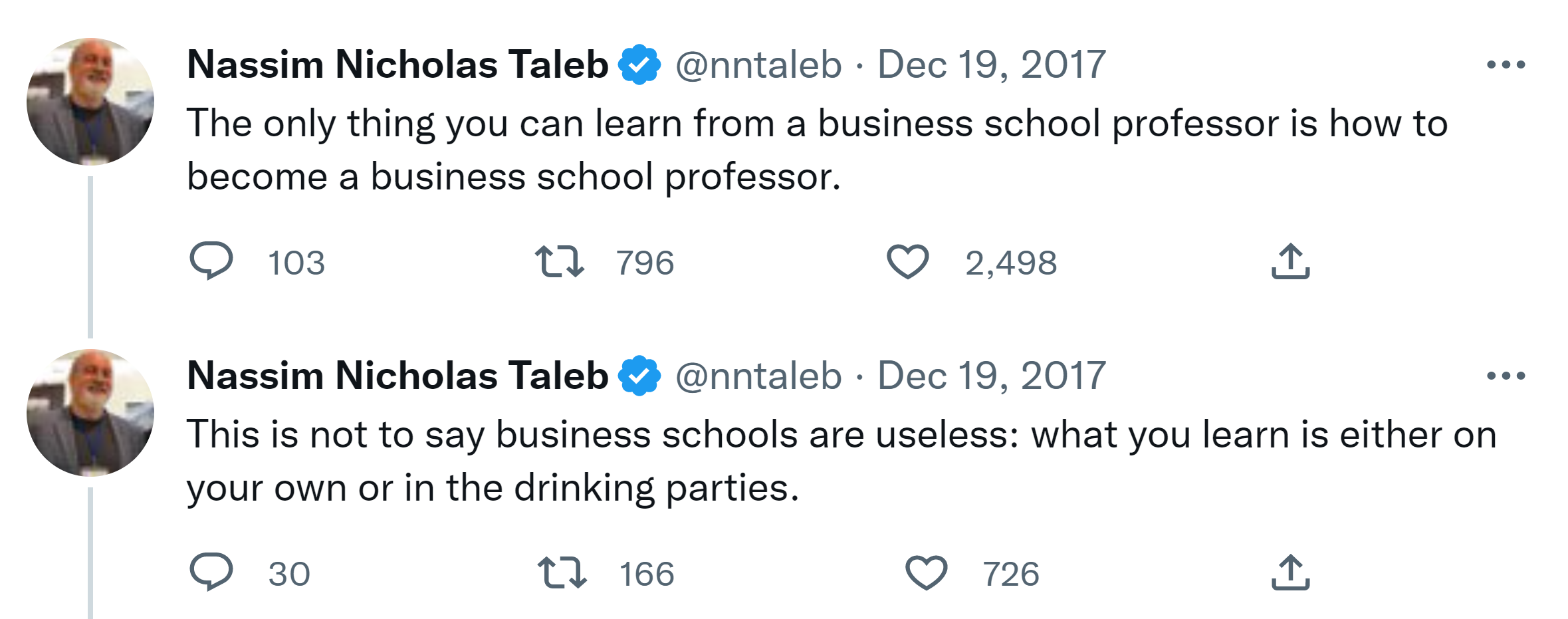This screenshot has width=1568, height=619.
Task: Reply to the drinking parties tweet
Action: coord(211,572)
